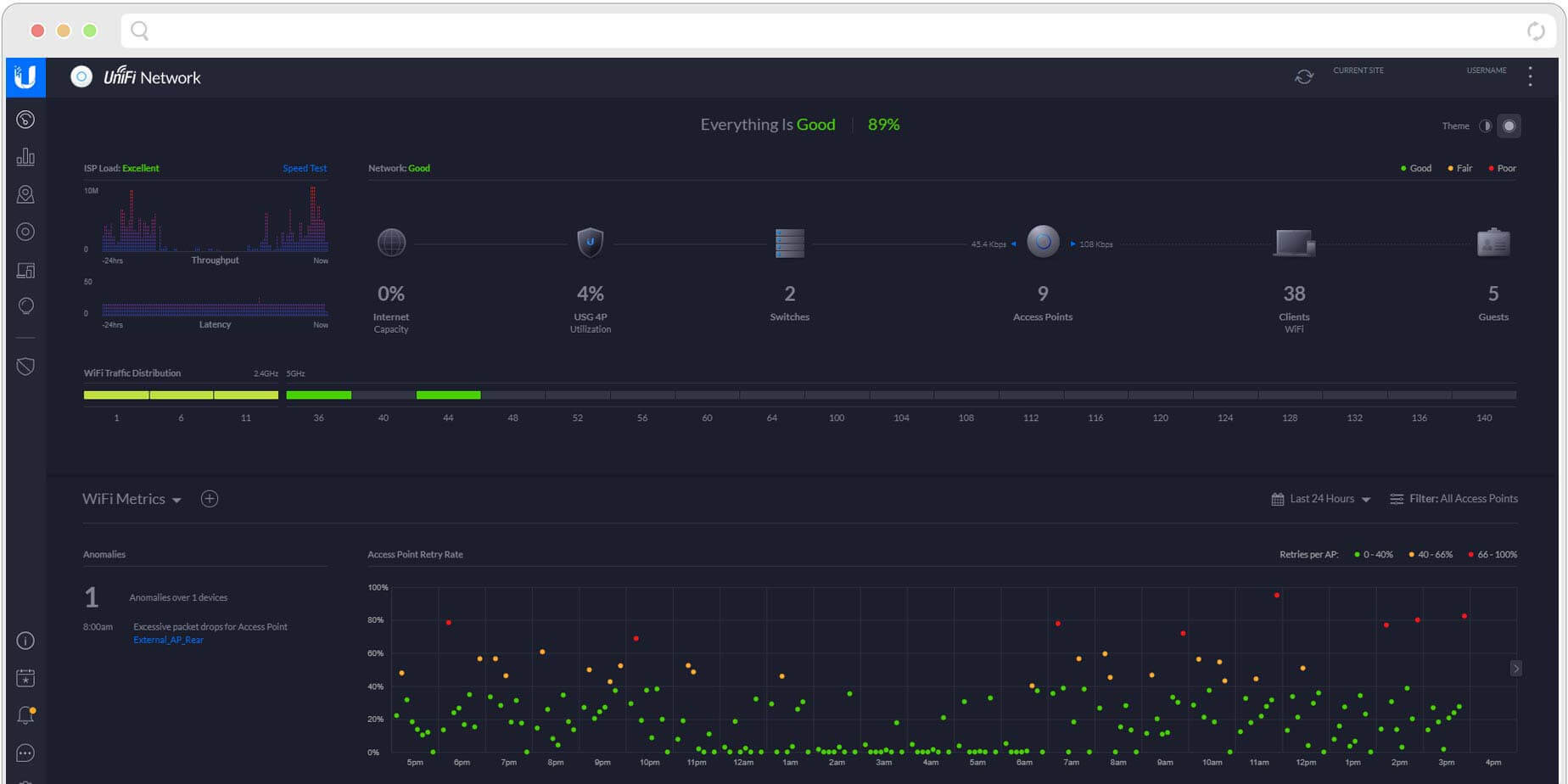The image size is (1568, 784).
Task: Click the 5 Guests count
Action: click(x=1493, y=294)
